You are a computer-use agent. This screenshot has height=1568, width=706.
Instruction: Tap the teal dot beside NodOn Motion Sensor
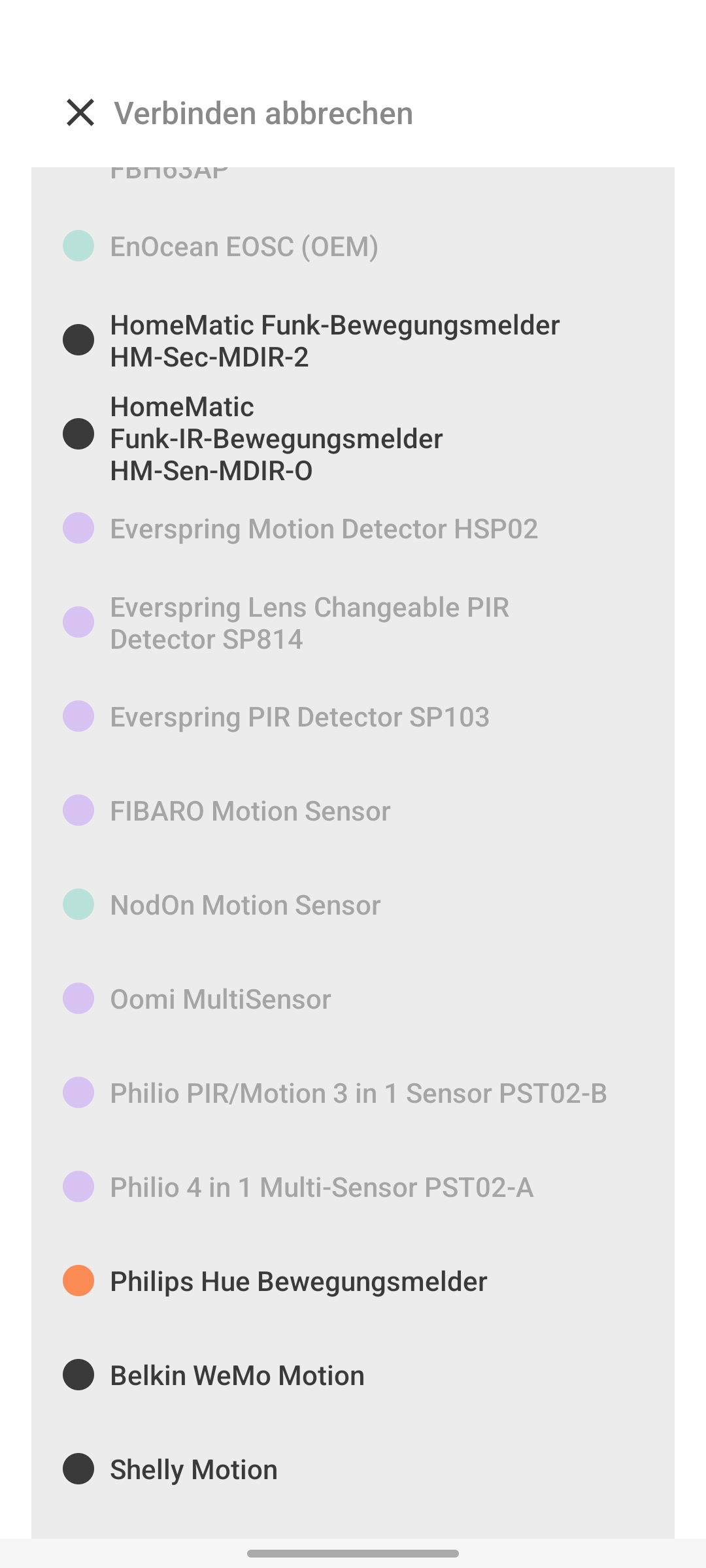(x=78, y=904)
